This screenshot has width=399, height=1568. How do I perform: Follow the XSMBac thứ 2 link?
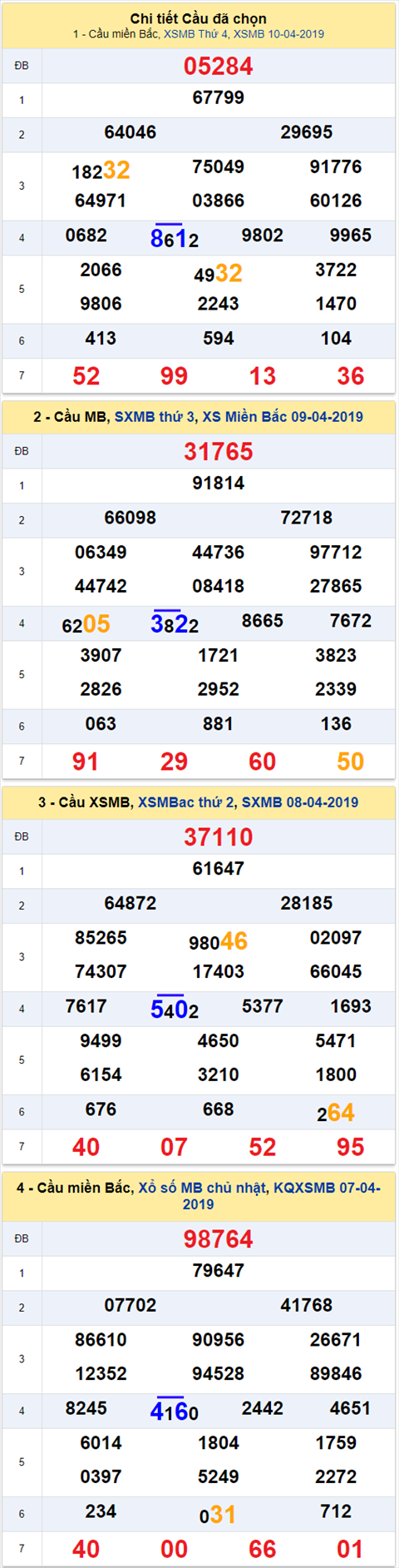[186, 802]
